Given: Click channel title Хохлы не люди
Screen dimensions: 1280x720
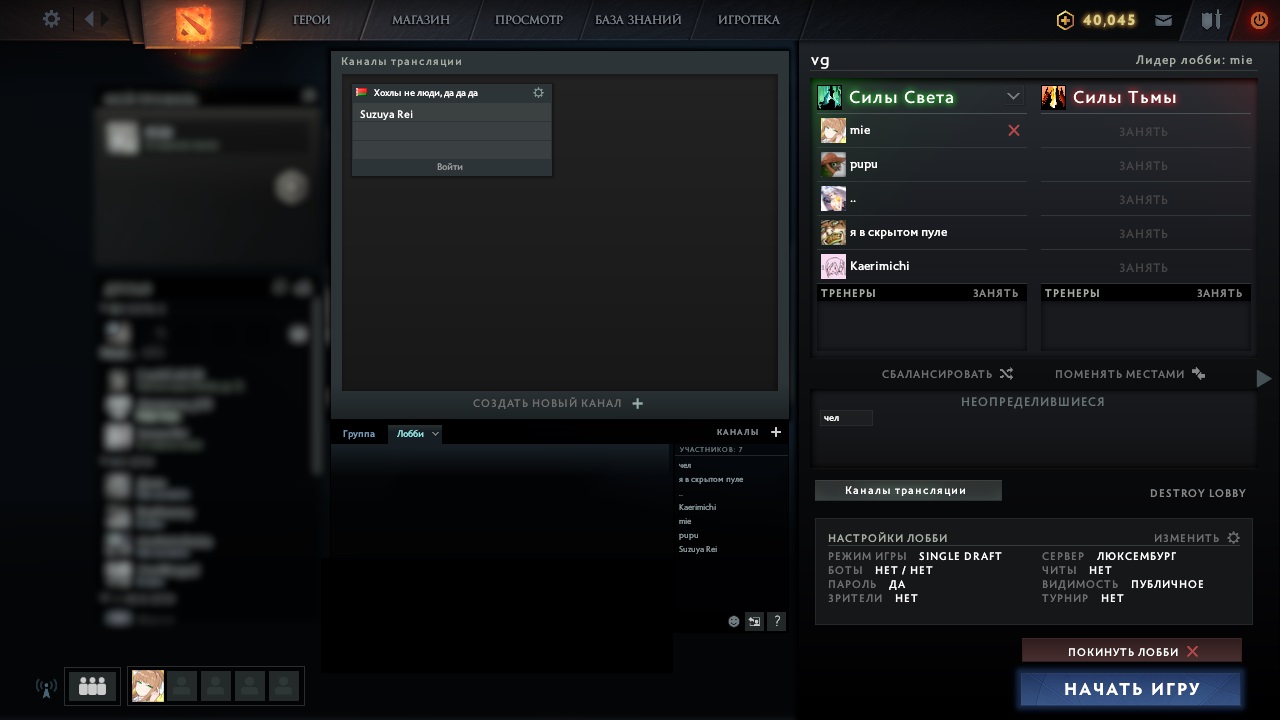Looking at the screenshot, I should point(426,93).
